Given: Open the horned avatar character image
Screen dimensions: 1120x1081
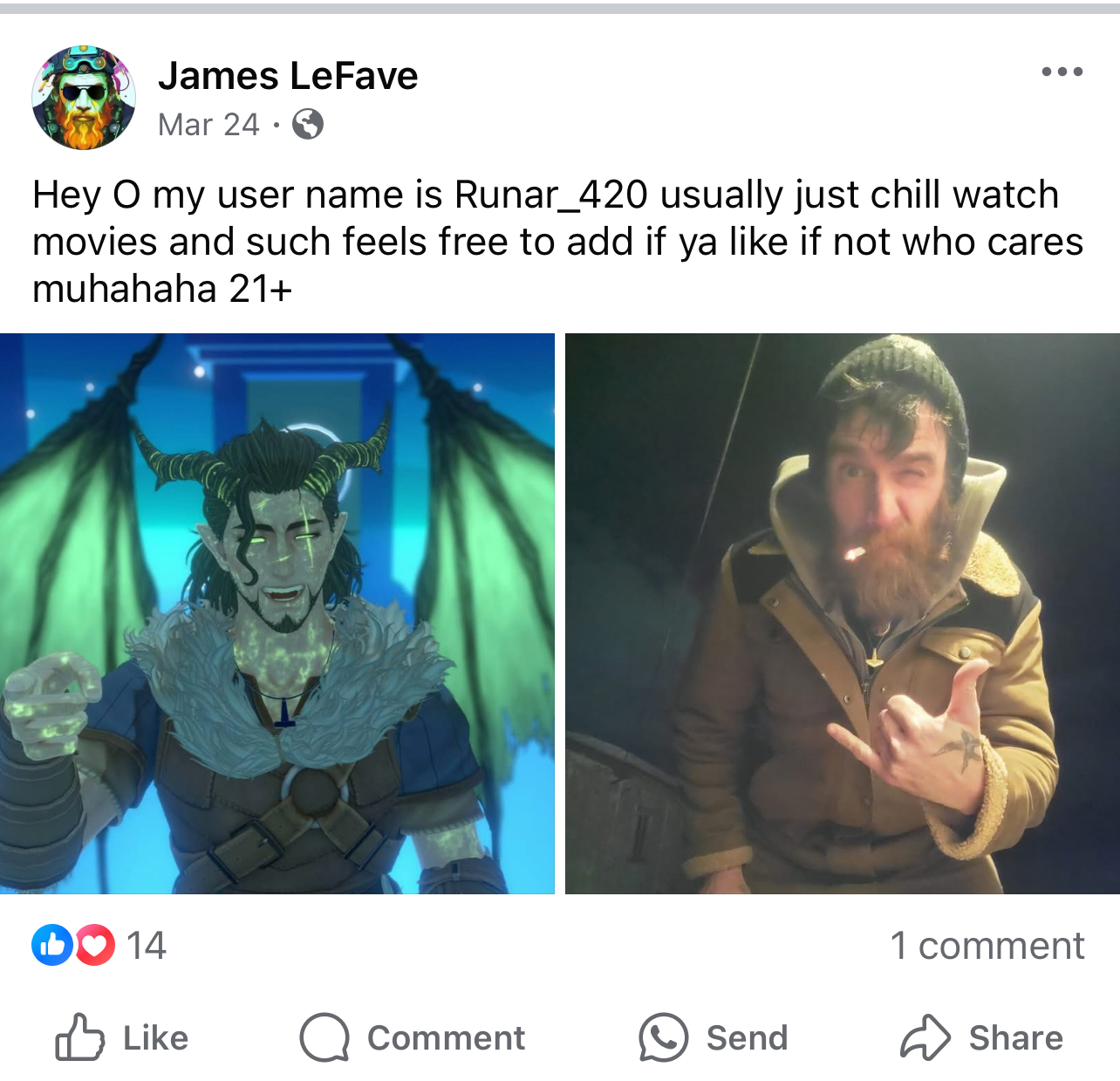Looking at the screenshot, I should pos(277,613).
